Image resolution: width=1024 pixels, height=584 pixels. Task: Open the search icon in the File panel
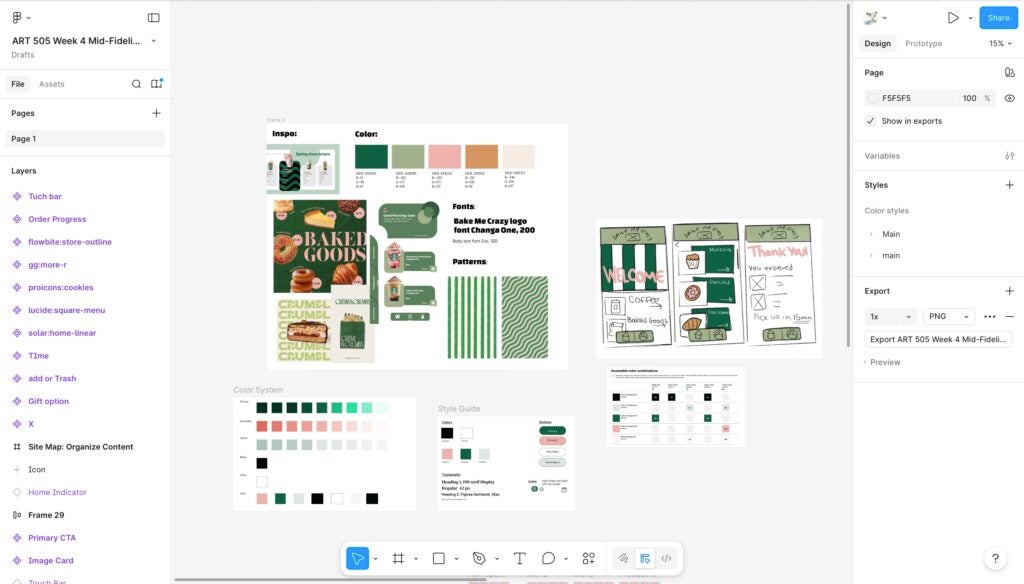coord(136,83)
